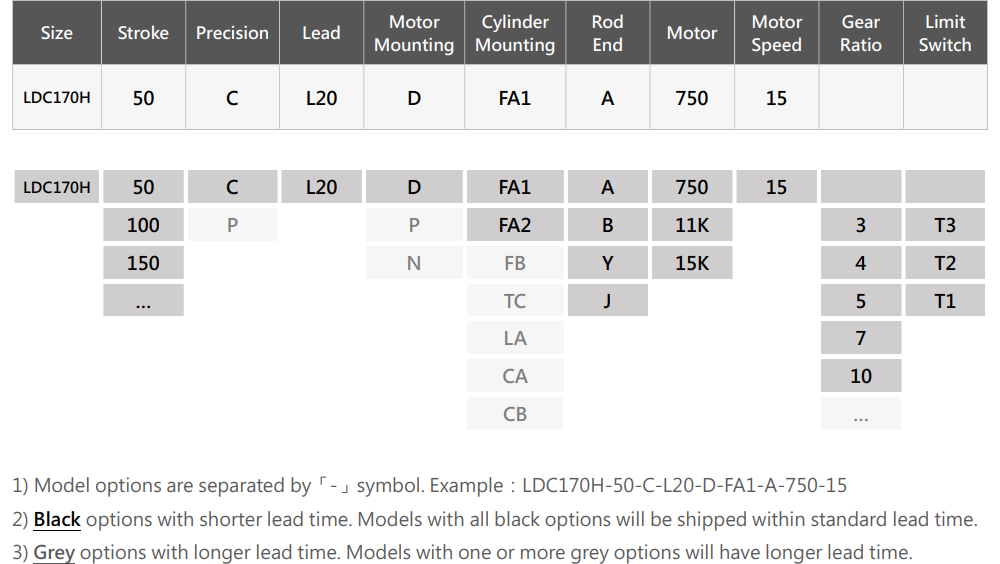Select grey P precision option
The image size is (1000, 564).
point(232,225)
